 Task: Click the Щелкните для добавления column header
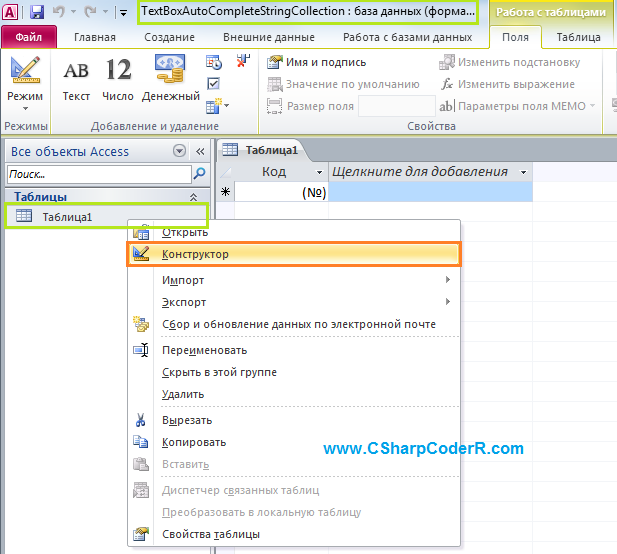[x=430, y=172]
